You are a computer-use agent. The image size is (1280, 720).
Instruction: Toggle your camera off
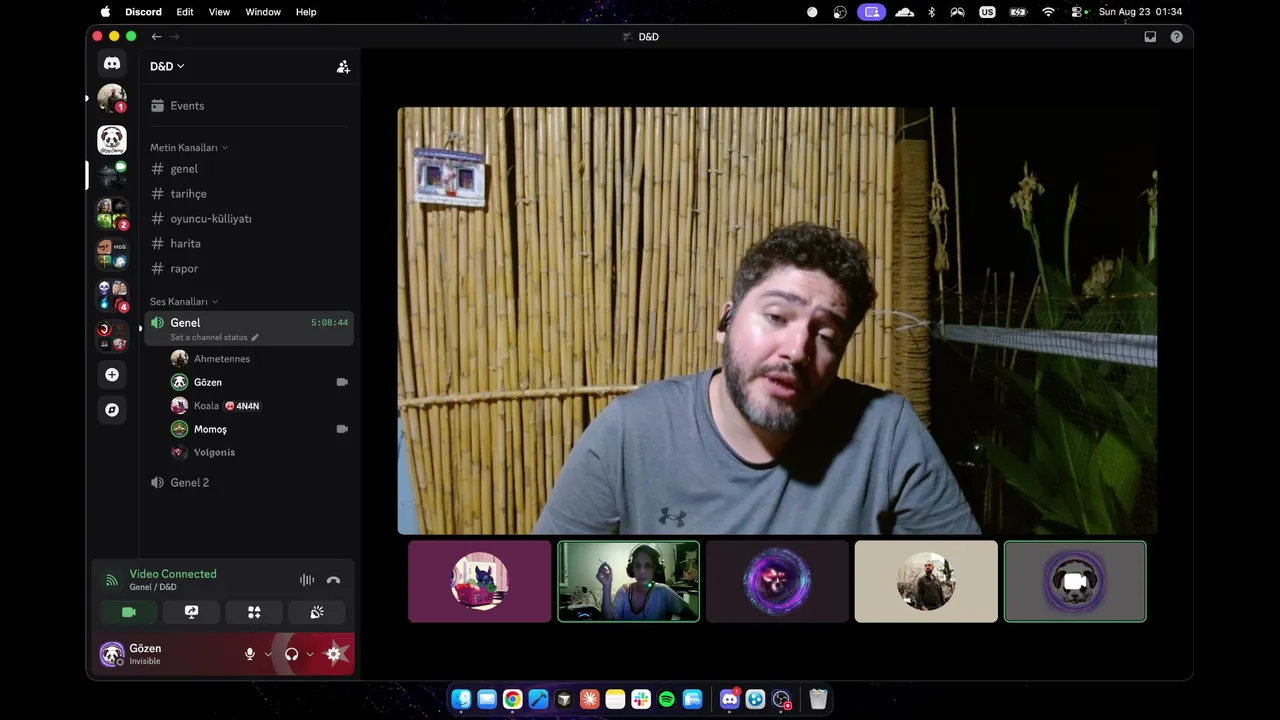point(129,612)
